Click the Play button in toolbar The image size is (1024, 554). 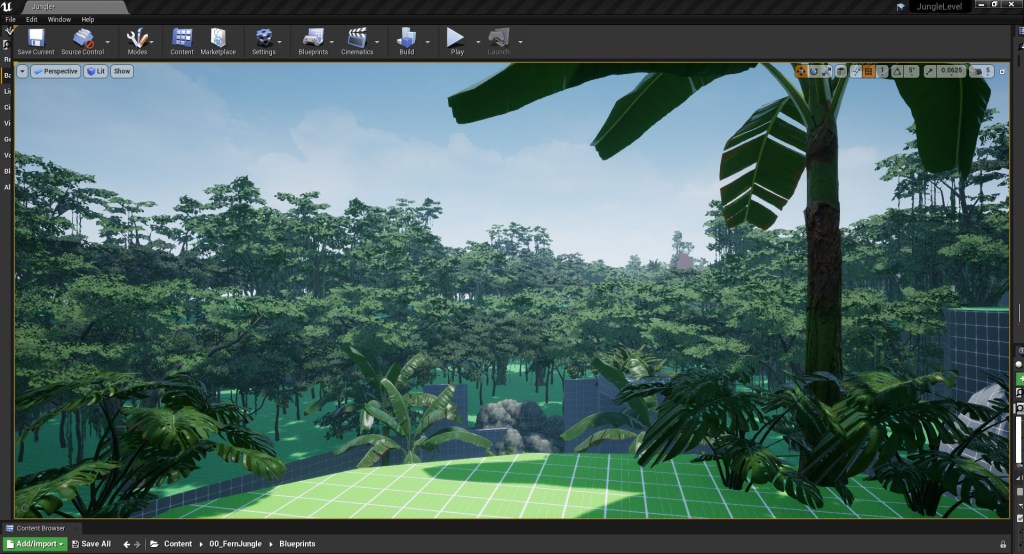tap(456, 41)
